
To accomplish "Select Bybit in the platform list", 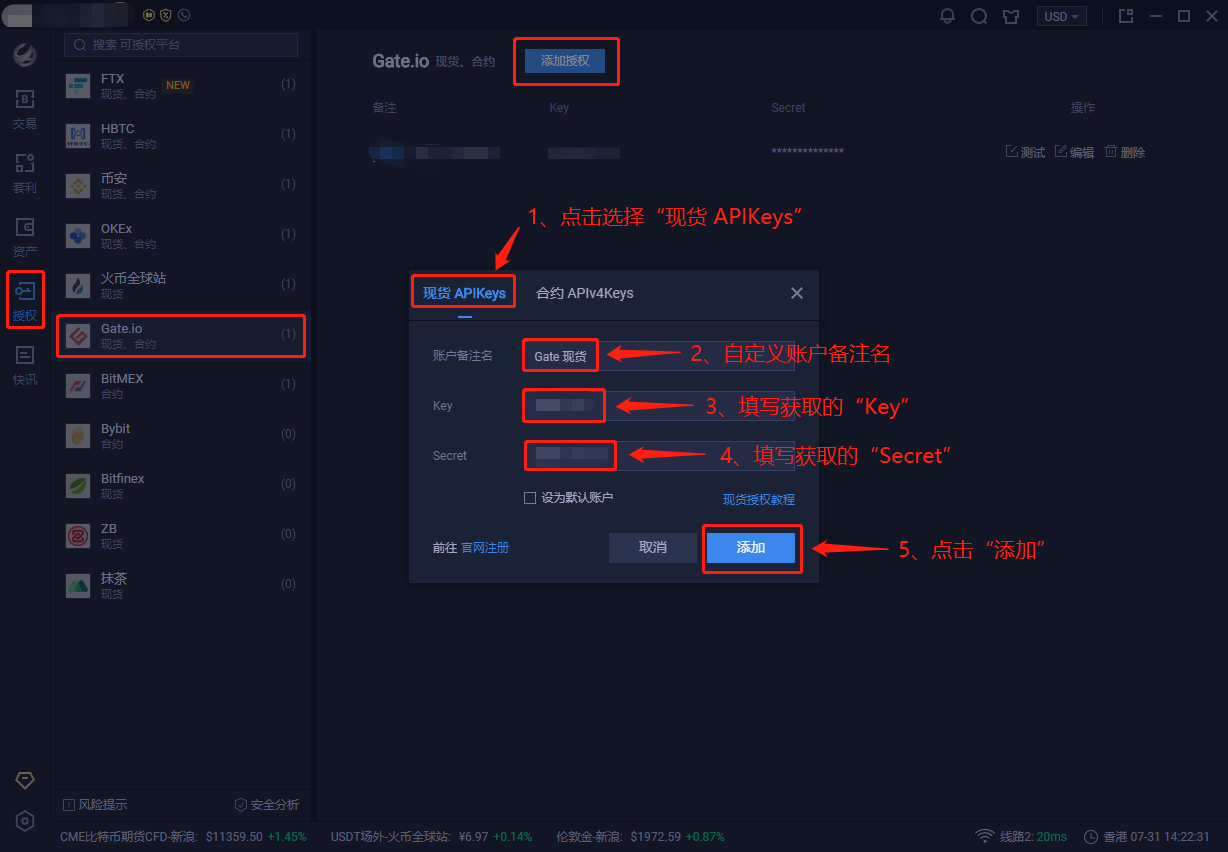I will point(181,436).
